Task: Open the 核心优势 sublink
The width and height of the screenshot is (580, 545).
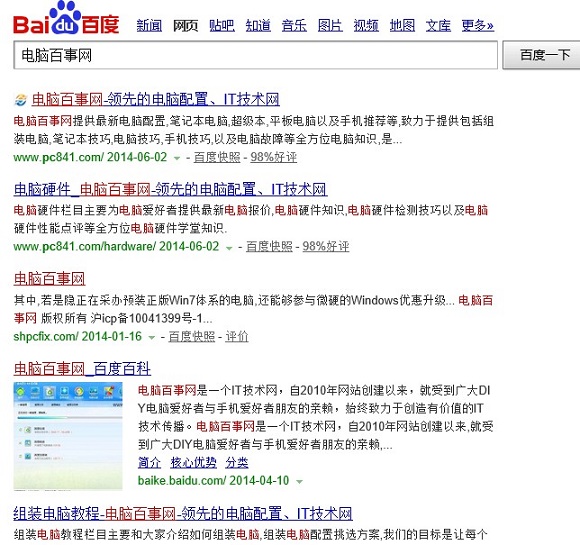Action: click(x=193, y=462)
